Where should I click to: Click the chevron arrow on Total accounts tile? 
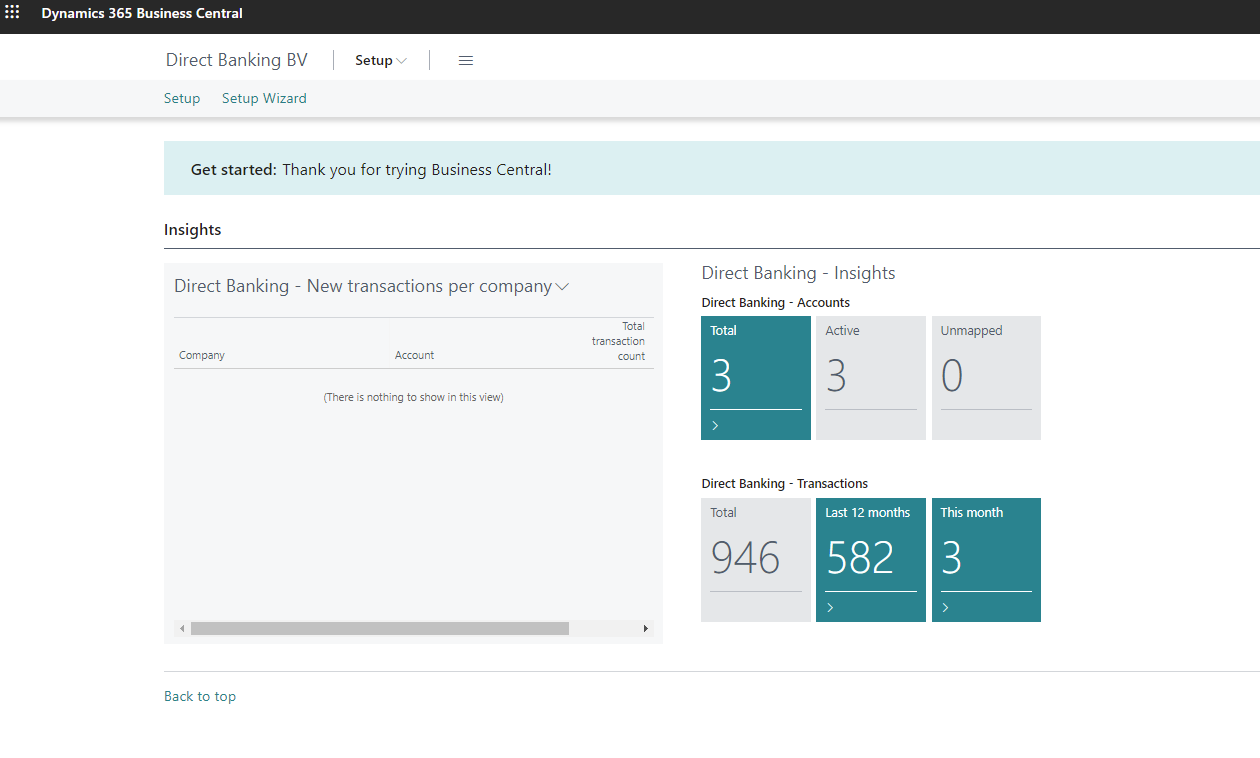point(715,426)
